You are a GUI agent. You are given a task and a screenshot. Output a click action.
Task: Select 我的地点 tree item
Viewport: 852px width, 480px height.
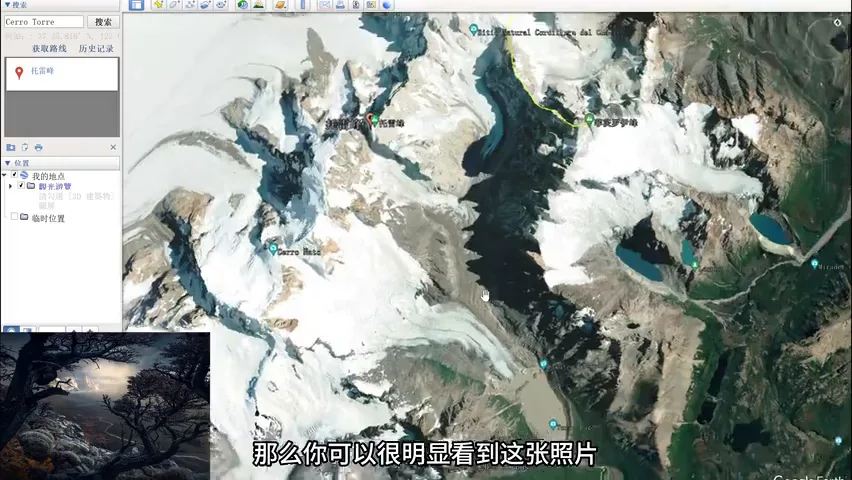pos(48,176)
